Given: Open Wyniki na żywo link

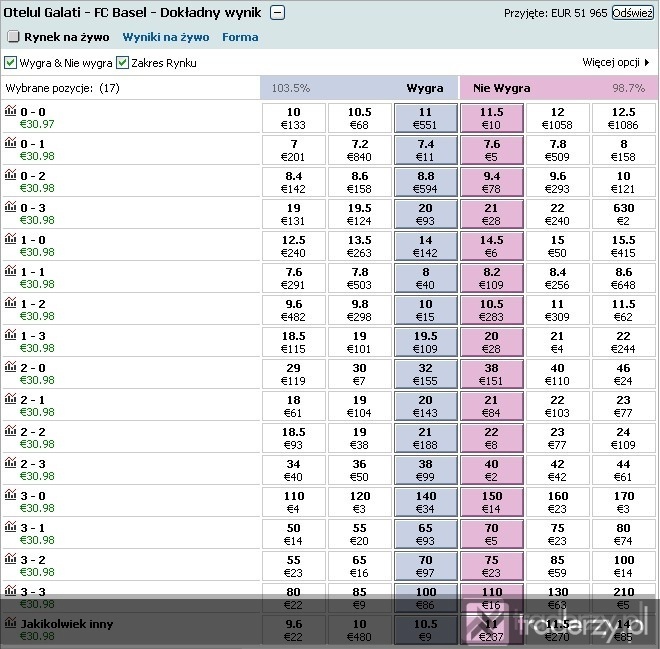Looking at the screenshot, I should (166, 37).
